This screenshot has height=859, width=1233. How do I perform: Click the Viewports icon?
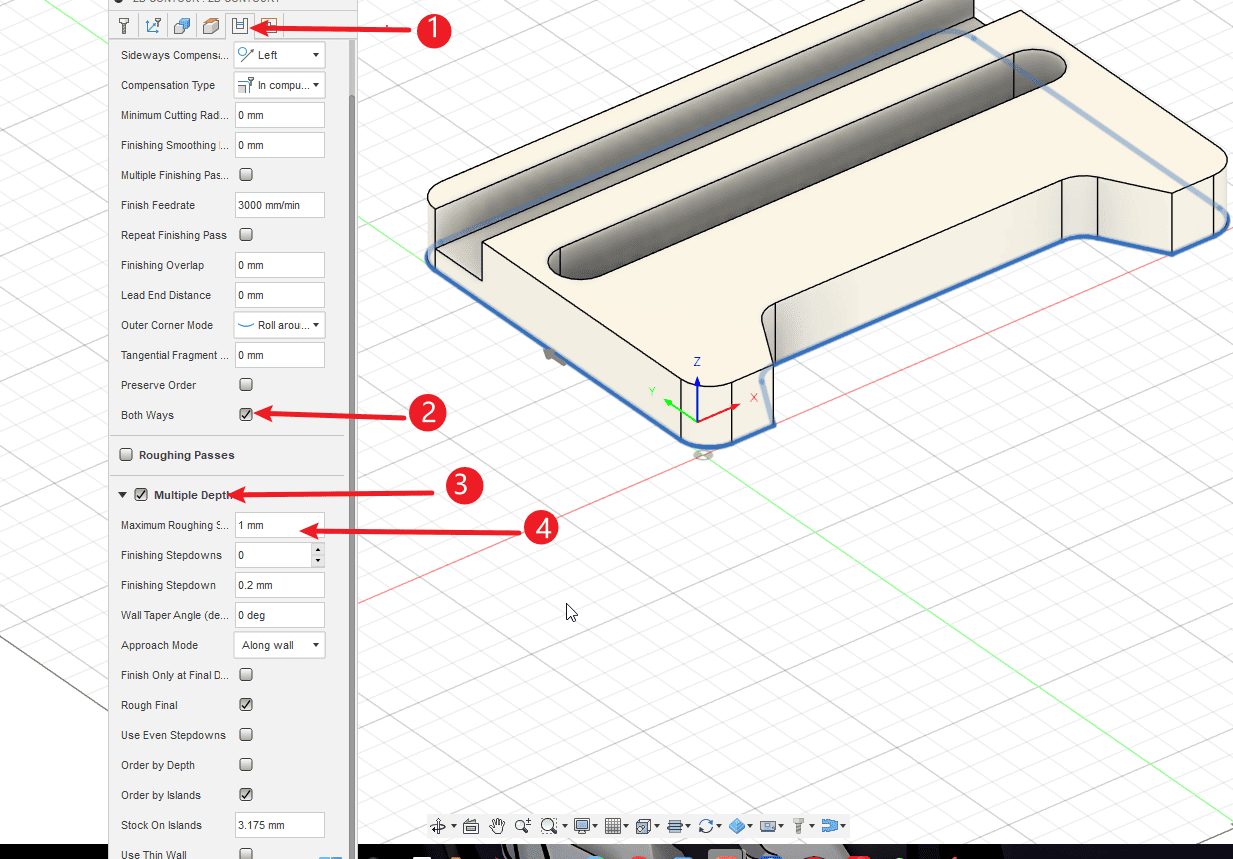(644, 826)
